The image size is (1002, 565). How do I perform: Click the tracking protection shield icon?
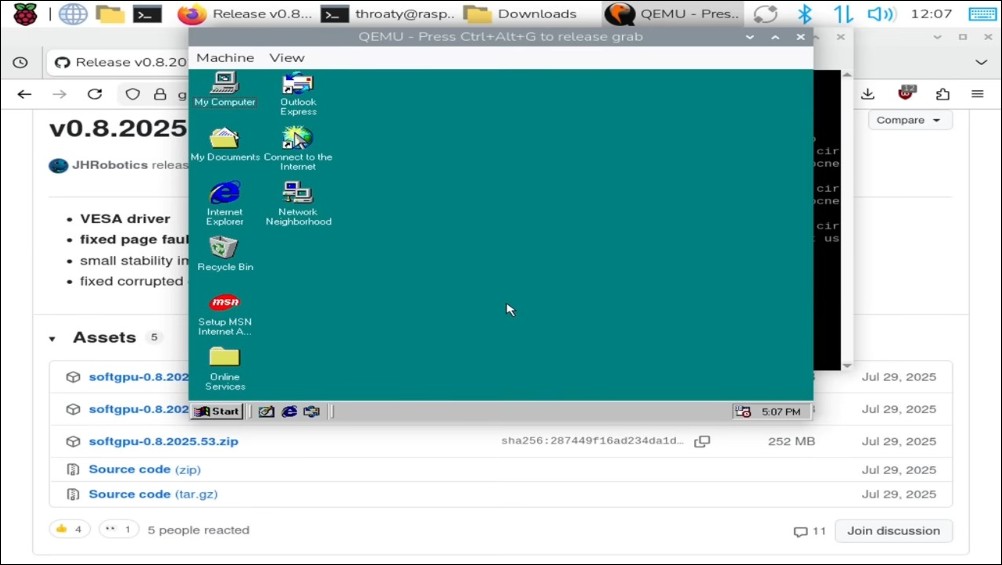click(132, 94)
